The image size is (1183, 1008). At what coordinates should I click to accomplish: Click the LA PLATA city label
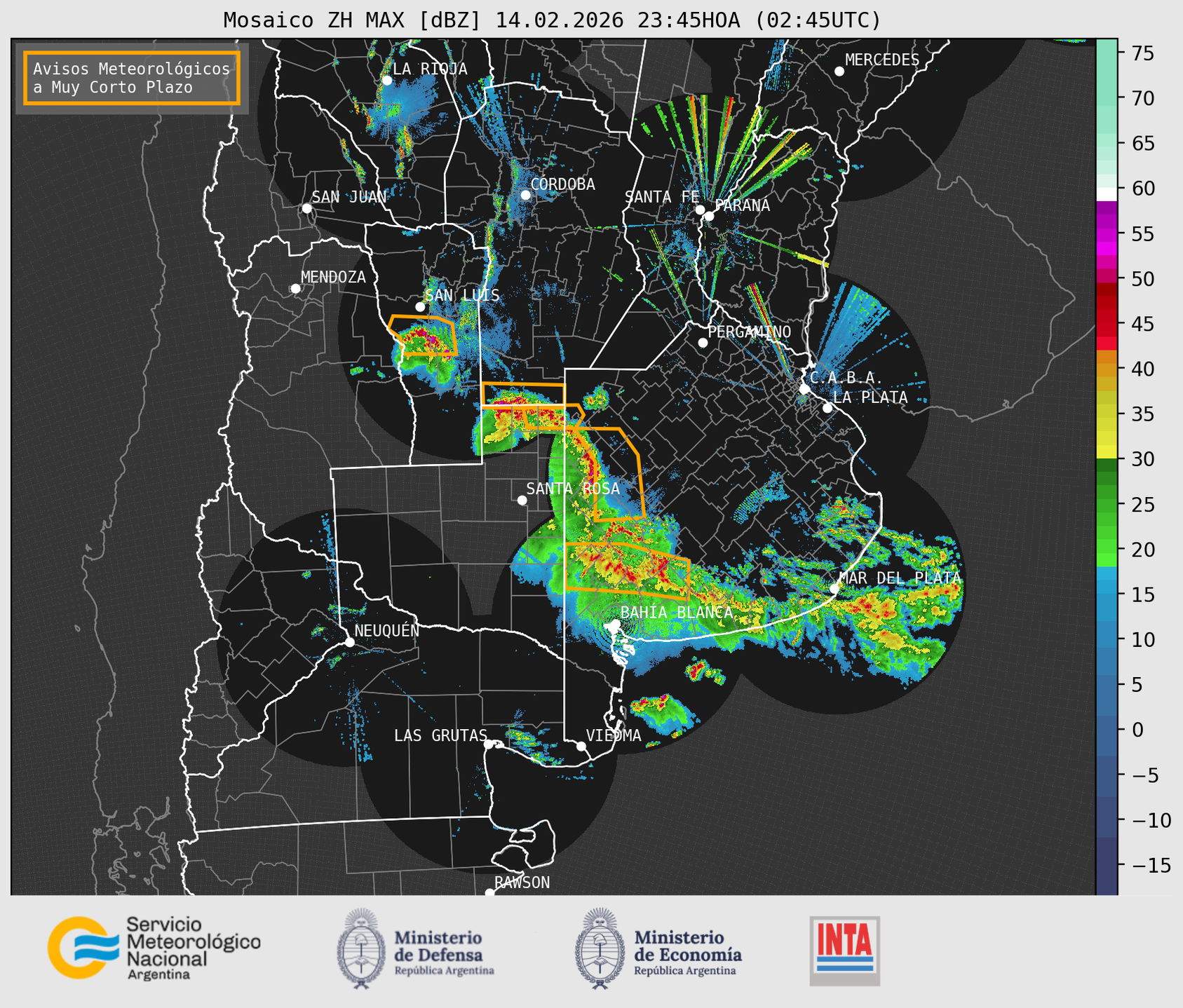point(870,397)
